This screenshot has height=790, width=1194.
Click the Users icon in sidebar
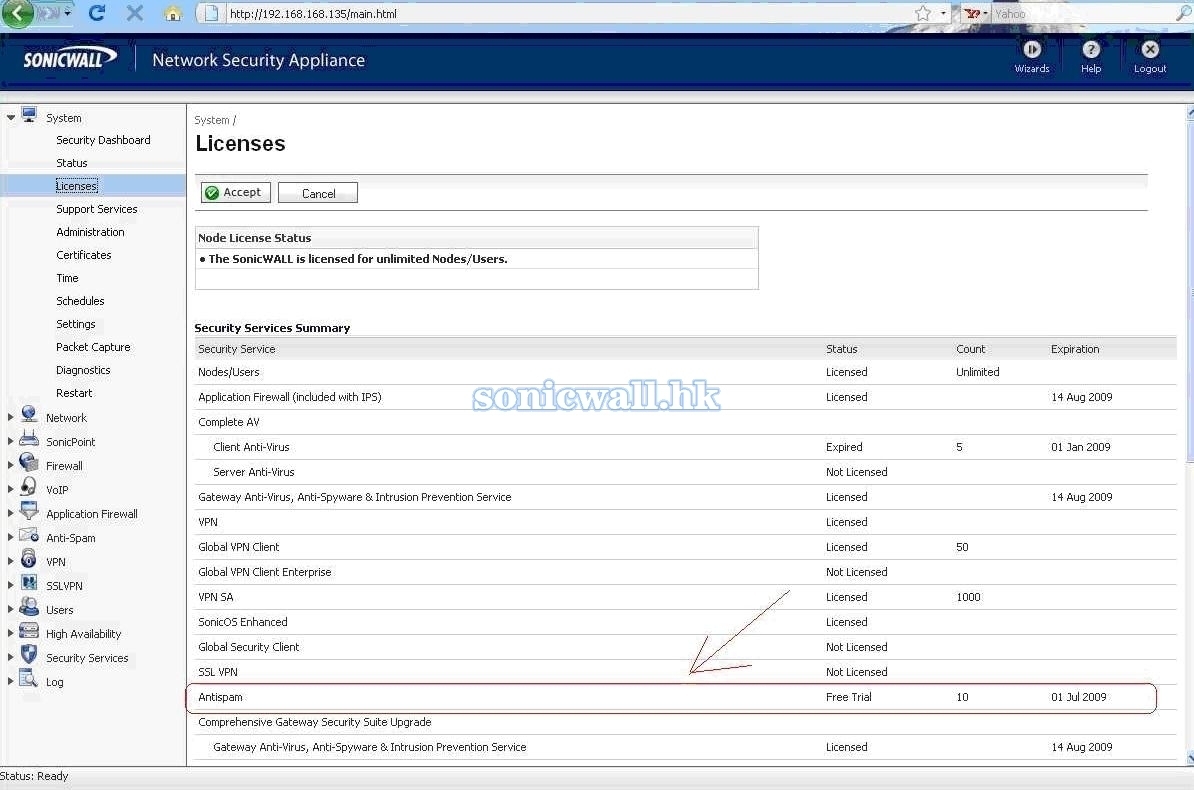click(29, 606)
